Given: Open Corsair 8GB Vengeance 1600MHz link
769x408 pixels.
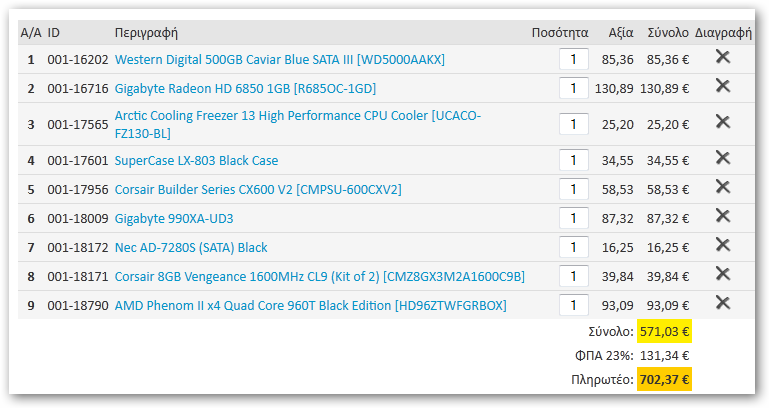Looking at the screenshot, I should point(320,277).
